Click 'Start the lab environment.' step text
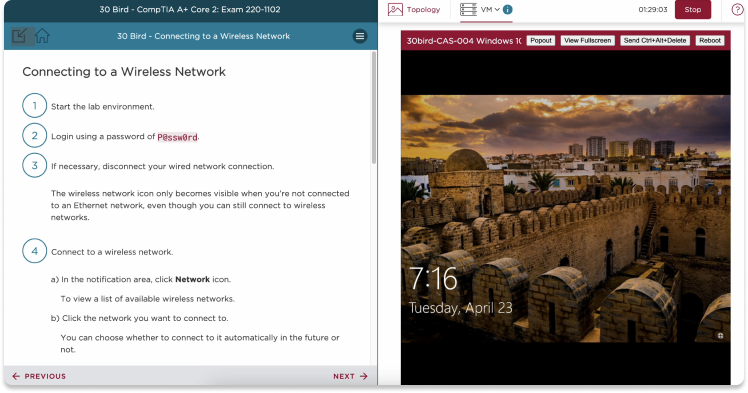Screen dimensions: 748x393 click(x=103, y=106)
